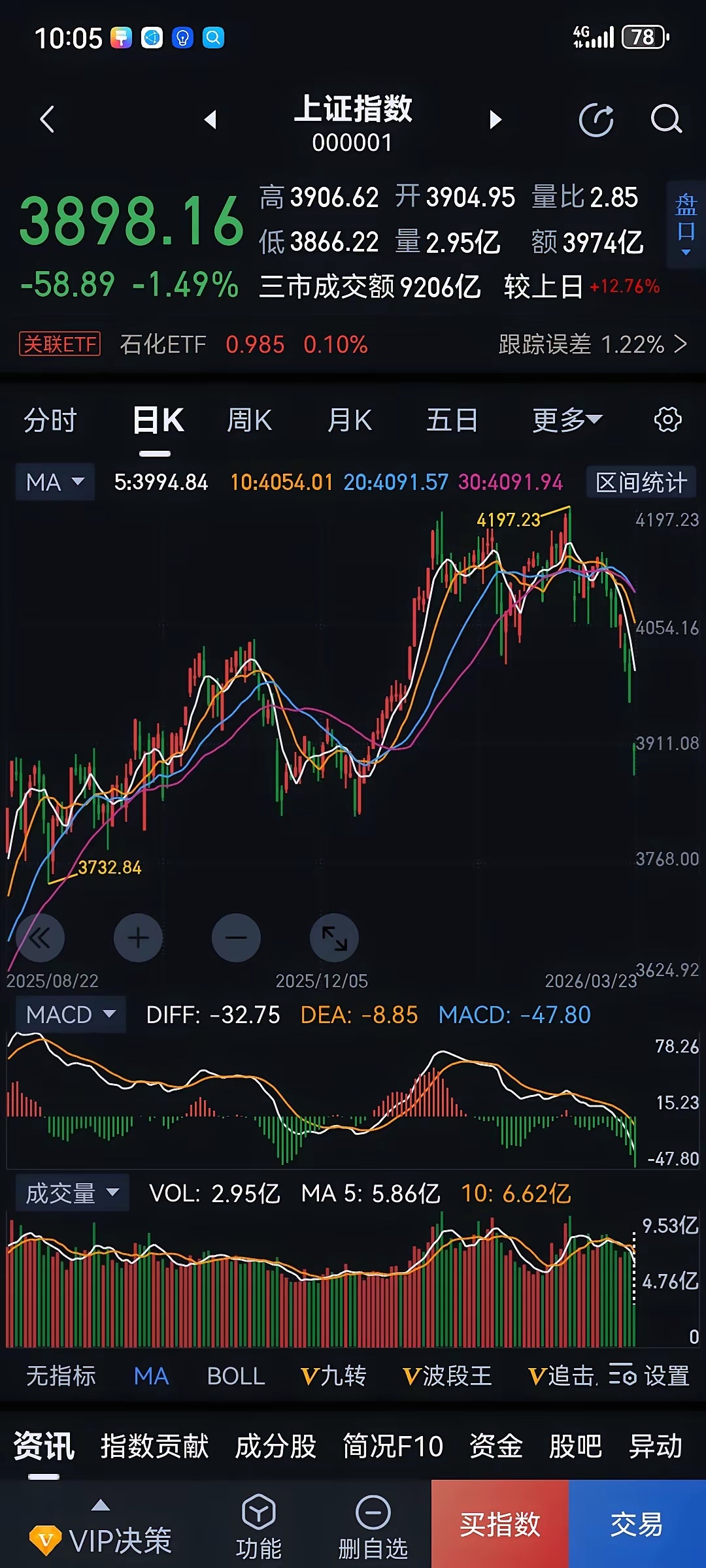Open VIP决策 diamond icon
Image resolution: width=706 pixels, height=1568 pixels.
click(x=46, y=1541)
